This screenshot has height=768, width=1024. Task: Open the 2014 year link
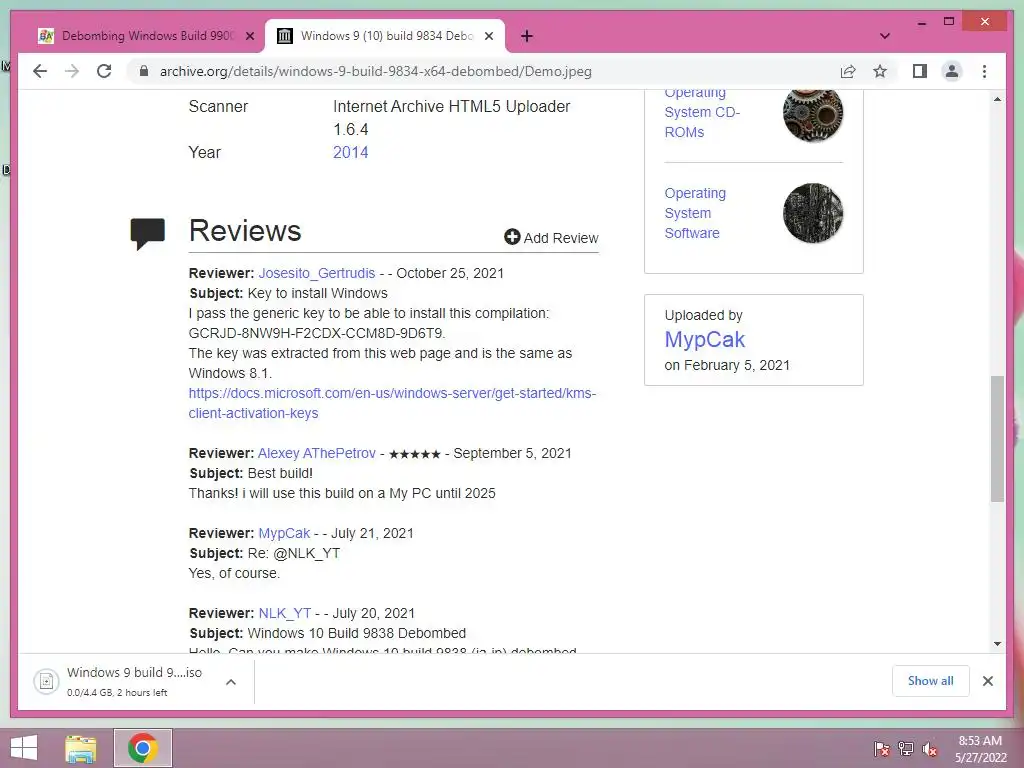[x=351, y=152]
